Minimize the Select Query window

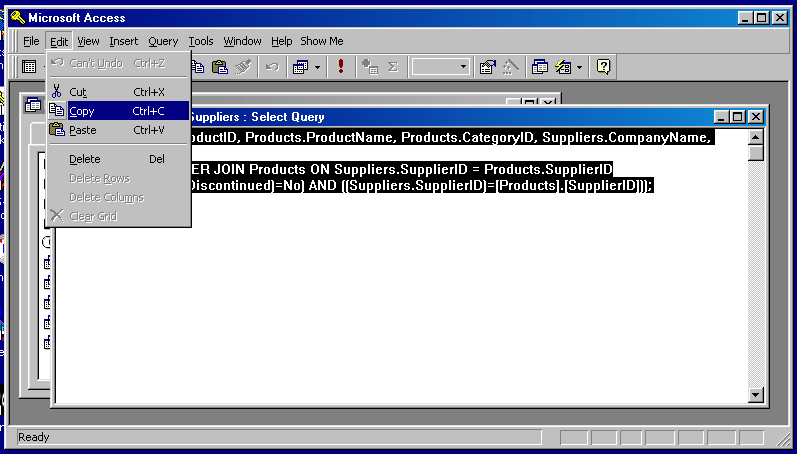(x=722, y=117)
